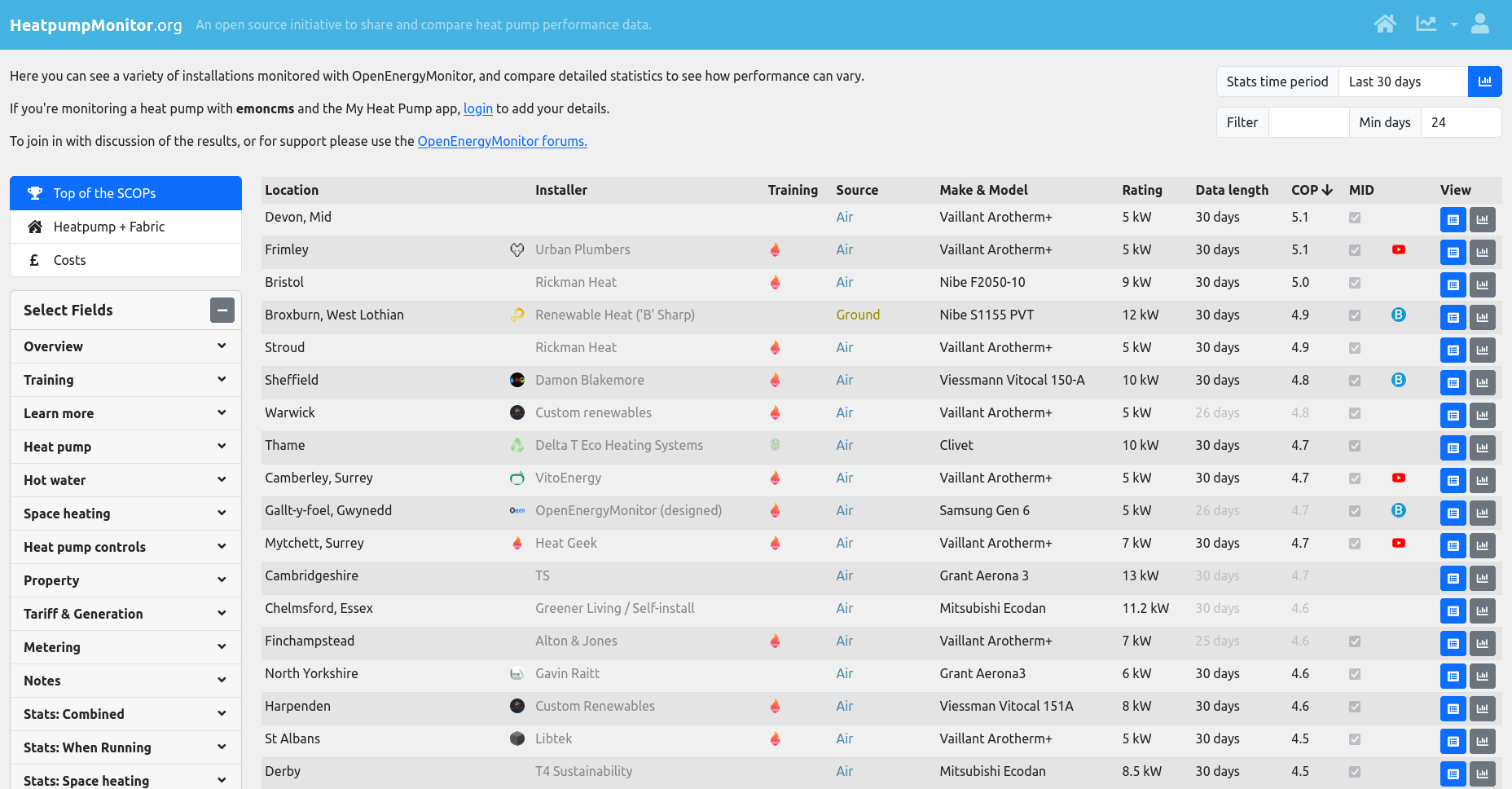Open the Last 30 days period dropdown
This screenshot has width=1512, height=789.
(x=1403, y=82)
